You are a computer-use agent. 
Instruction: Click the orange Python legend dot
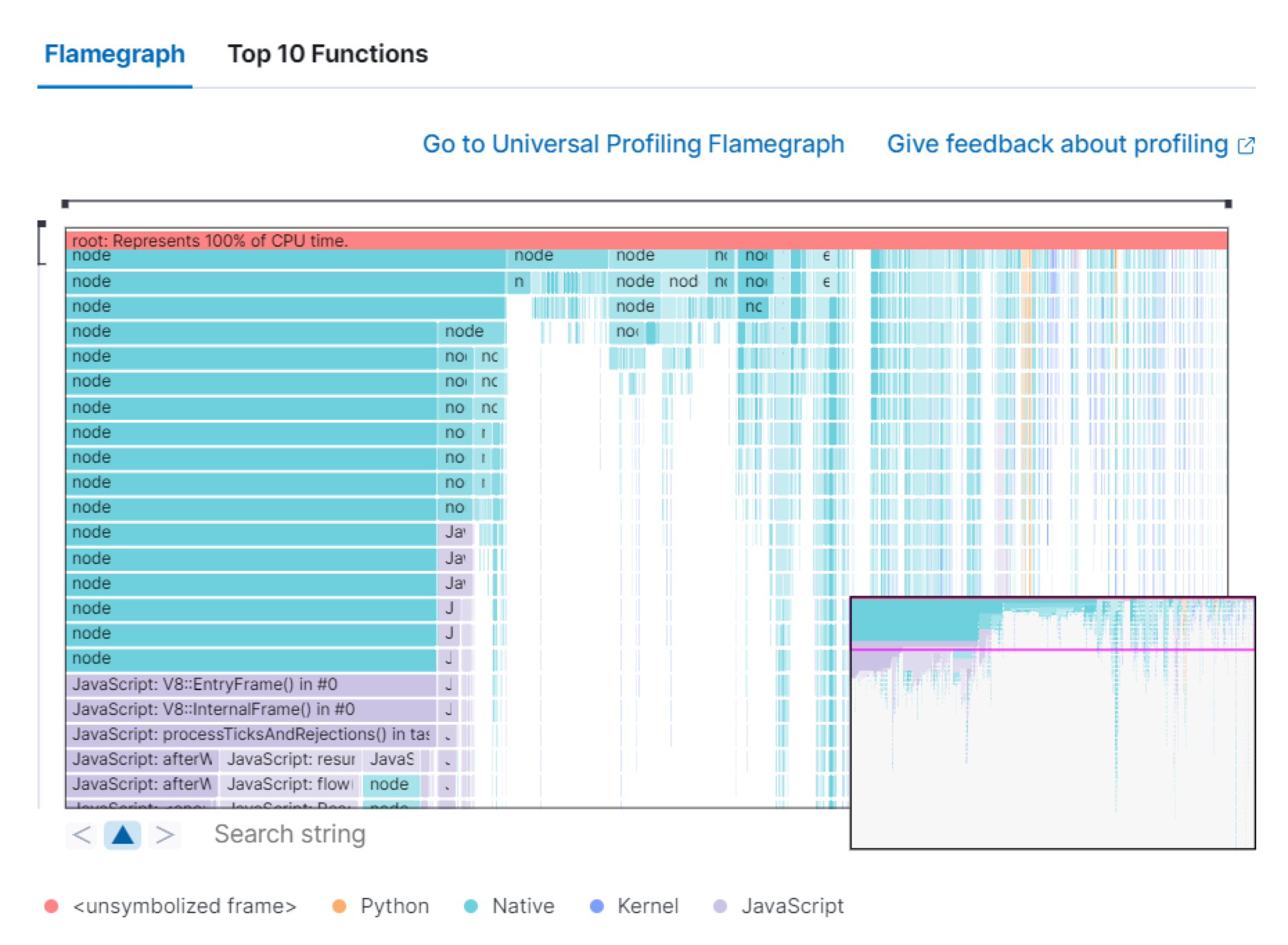click(x=339, y=906)
